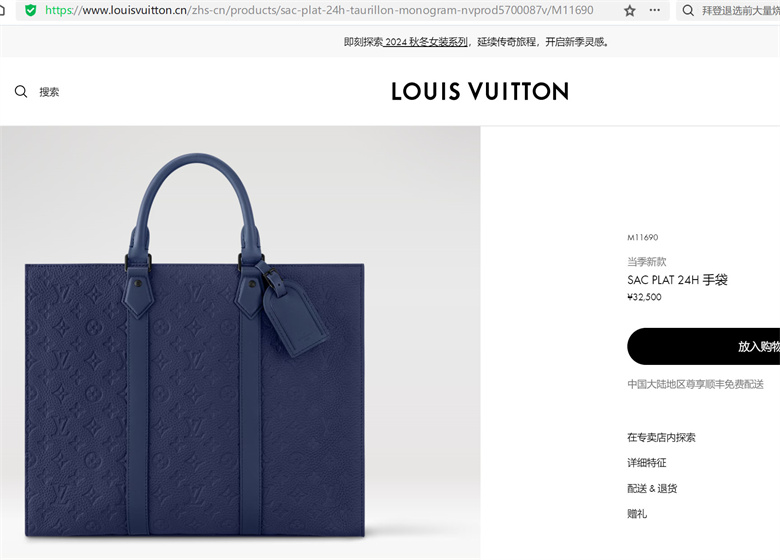
Task: Click the green security shield icon
Action: [x=31, y=10]
